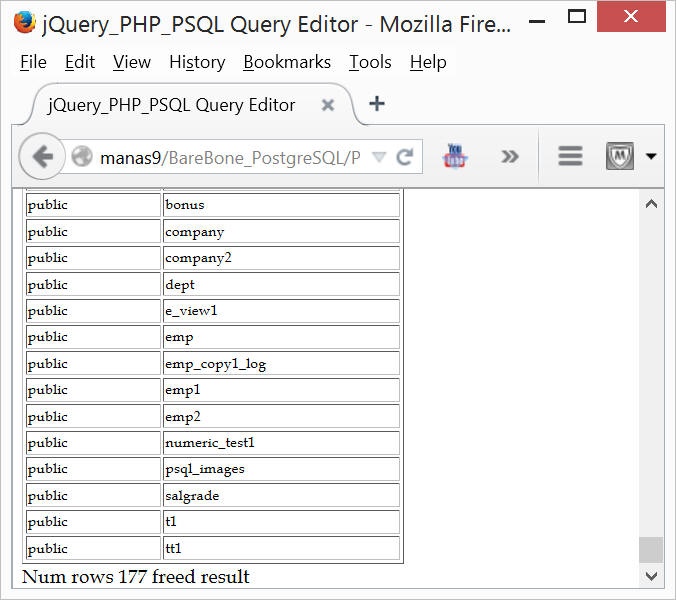Click the address bar URL field

click(230, 157)
